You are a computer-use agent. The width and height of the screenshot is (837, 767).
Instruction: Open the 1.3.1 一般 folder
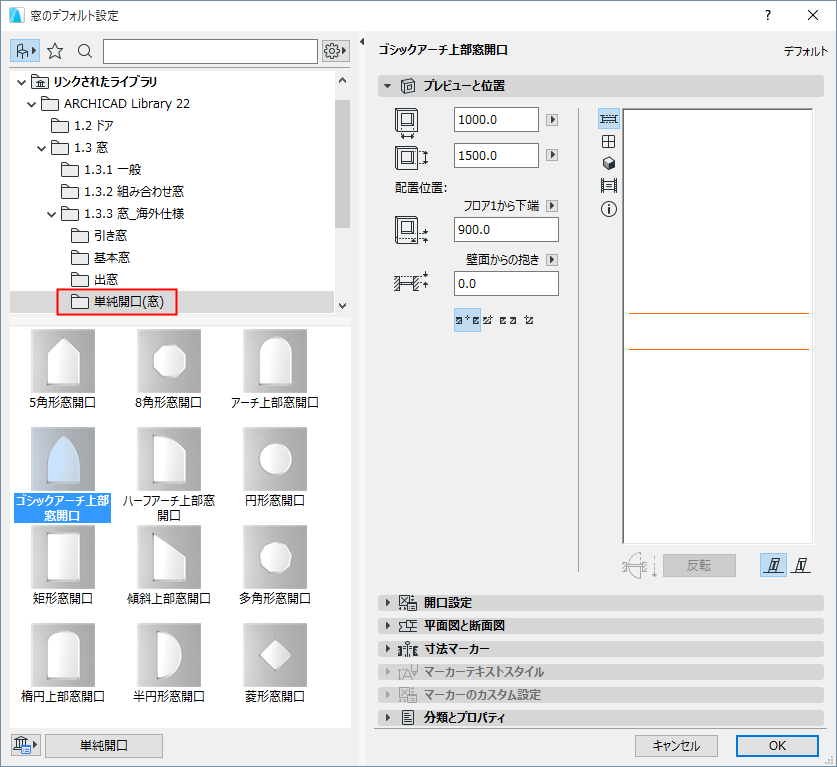[x=101, y=170]
